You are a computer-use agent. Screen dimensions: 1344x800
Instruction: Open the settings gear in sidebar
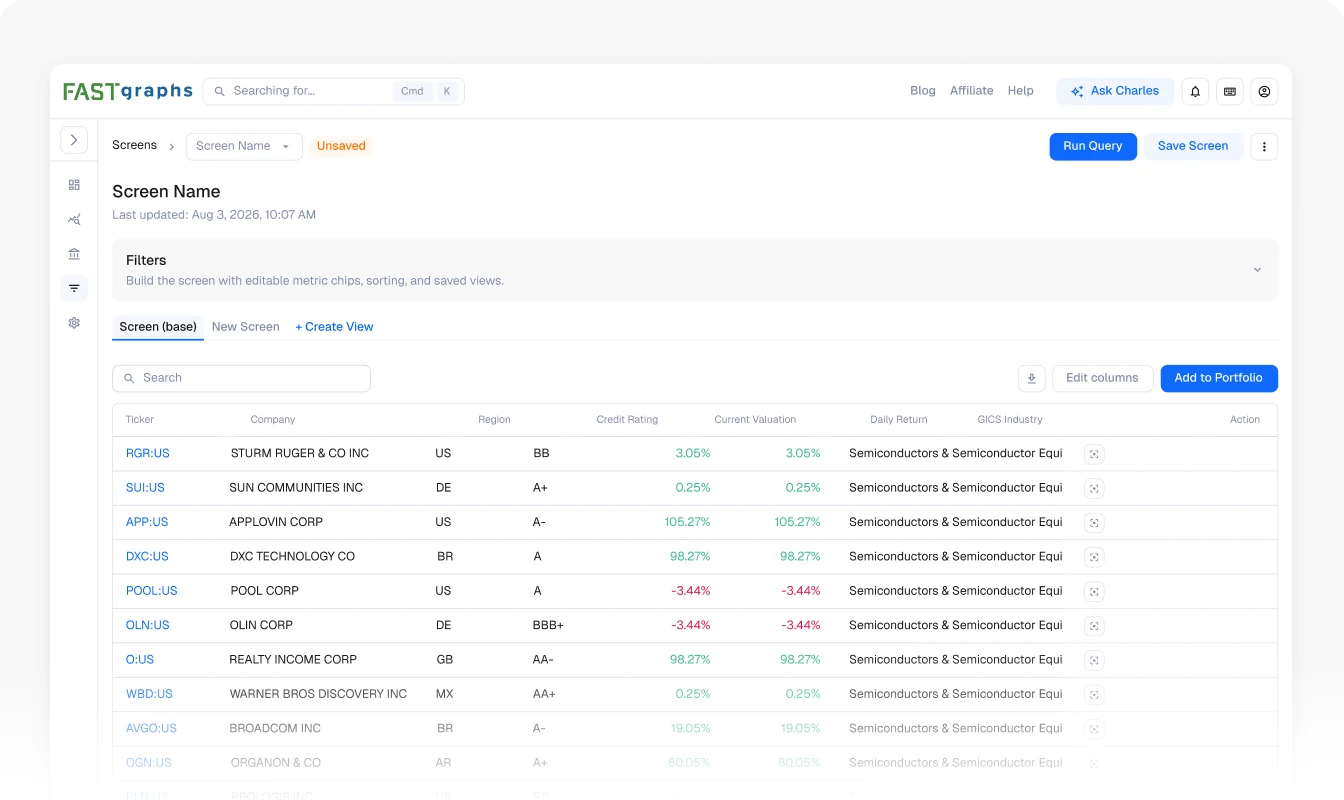click(x=74, y=323)
